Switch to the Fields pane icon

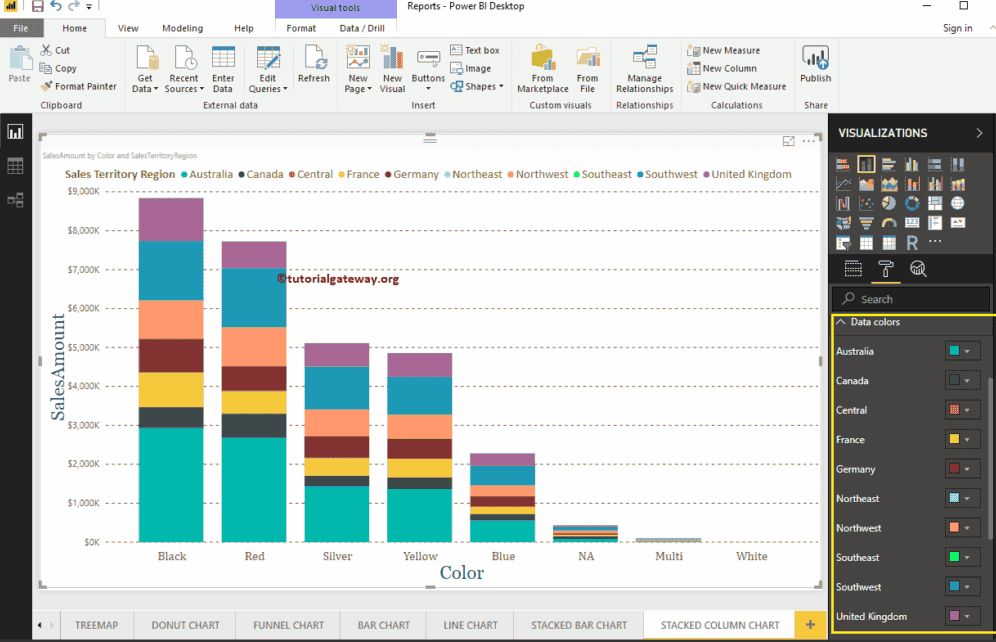coord(853,268)
